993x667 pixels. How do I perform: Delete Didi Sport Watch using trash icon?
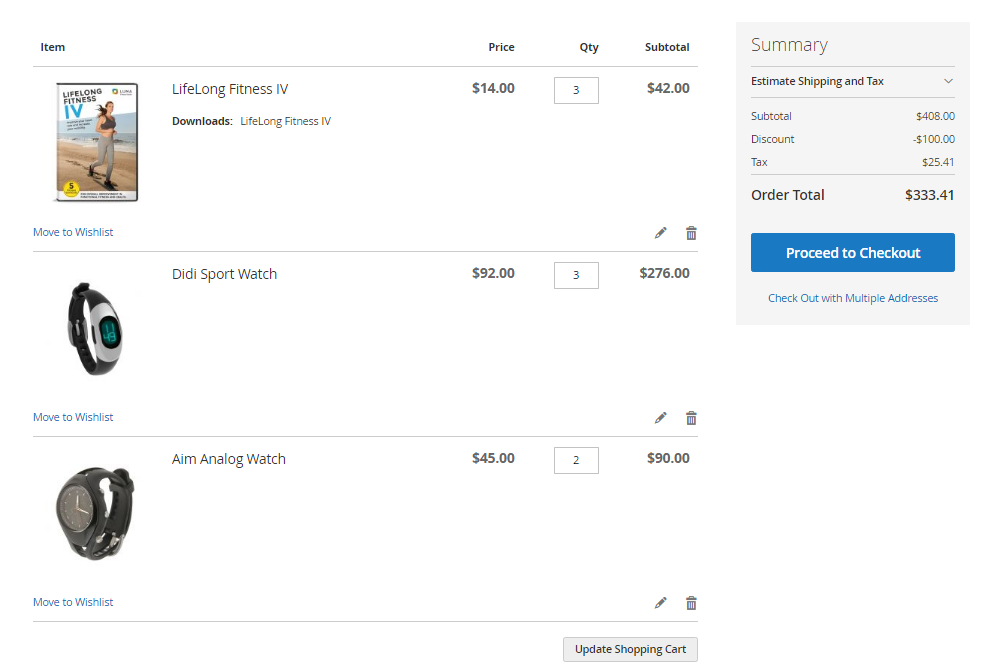691,418
